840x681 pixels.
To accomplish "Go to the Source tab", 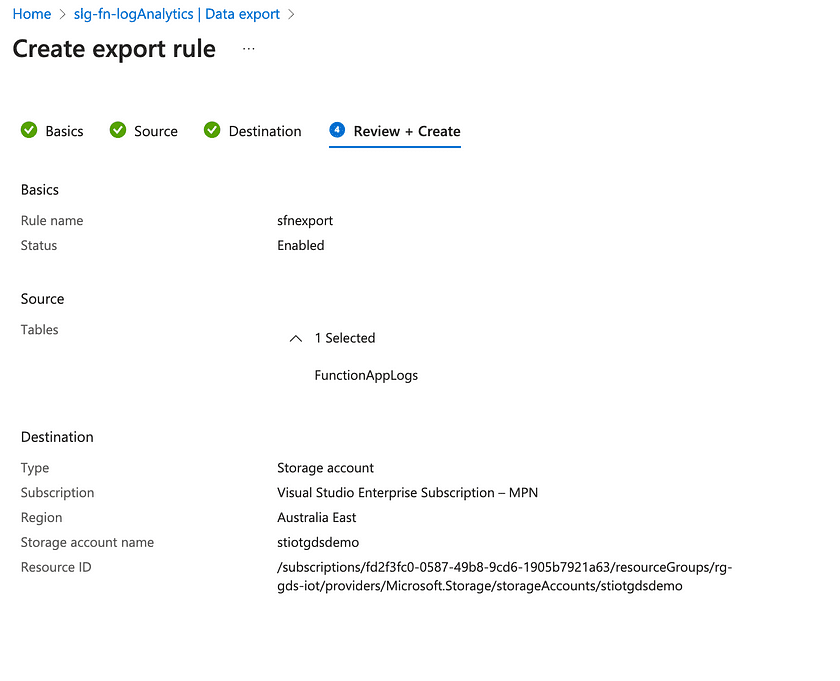I will [156, 131].
